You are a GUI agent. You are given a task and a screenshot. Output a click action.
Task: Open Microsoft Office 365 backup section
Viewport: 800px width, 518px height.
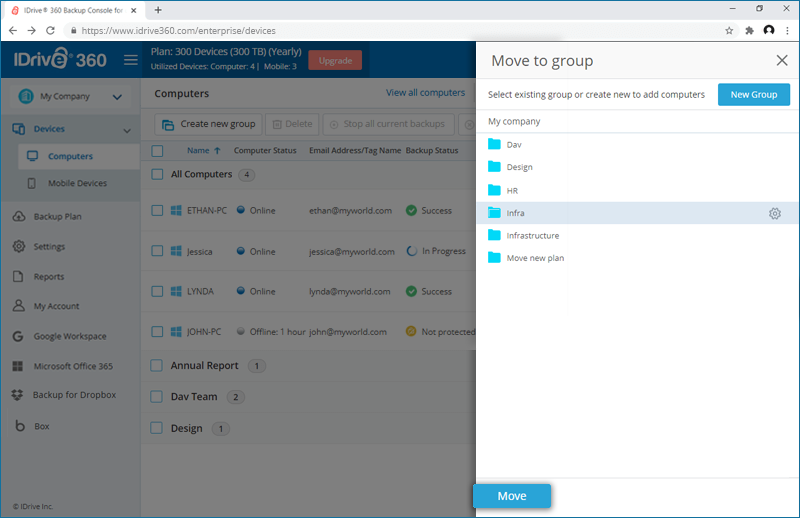pyautogui.click(x=73, y=366)
